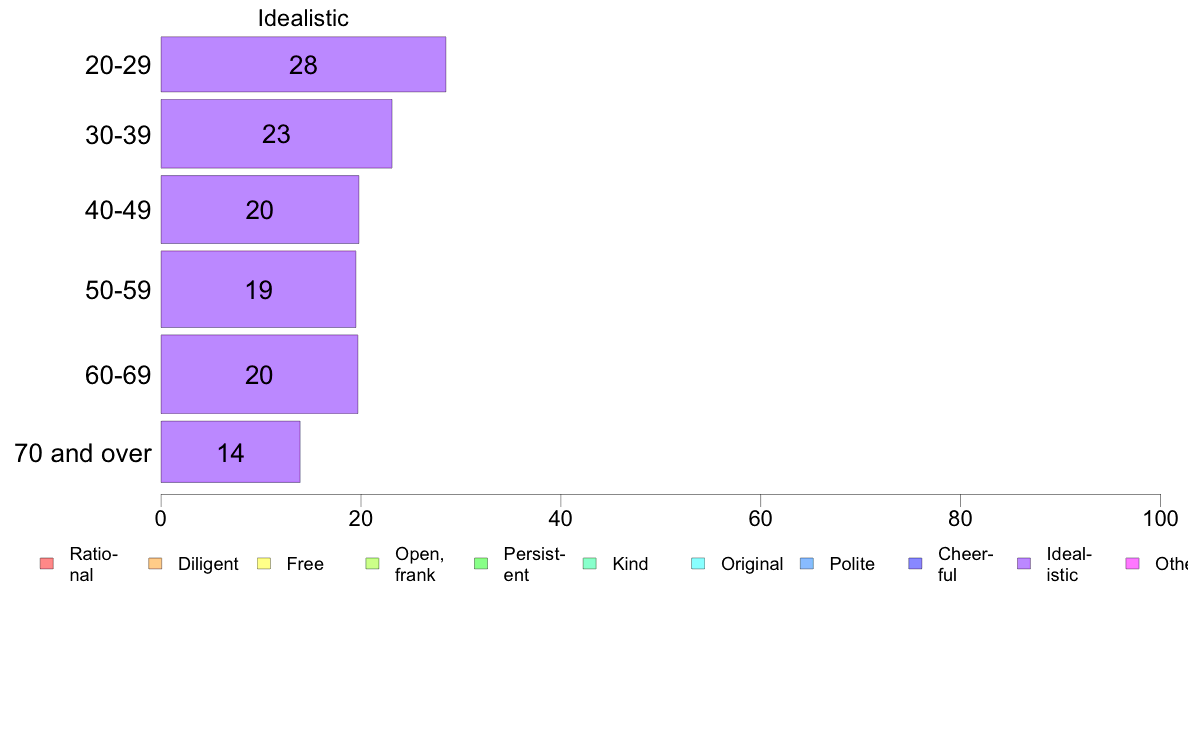Select the Cheerful legend swatch
The height and width of the screenshot is (736, 1188).
pyautogui.click(x=915, y=563)
